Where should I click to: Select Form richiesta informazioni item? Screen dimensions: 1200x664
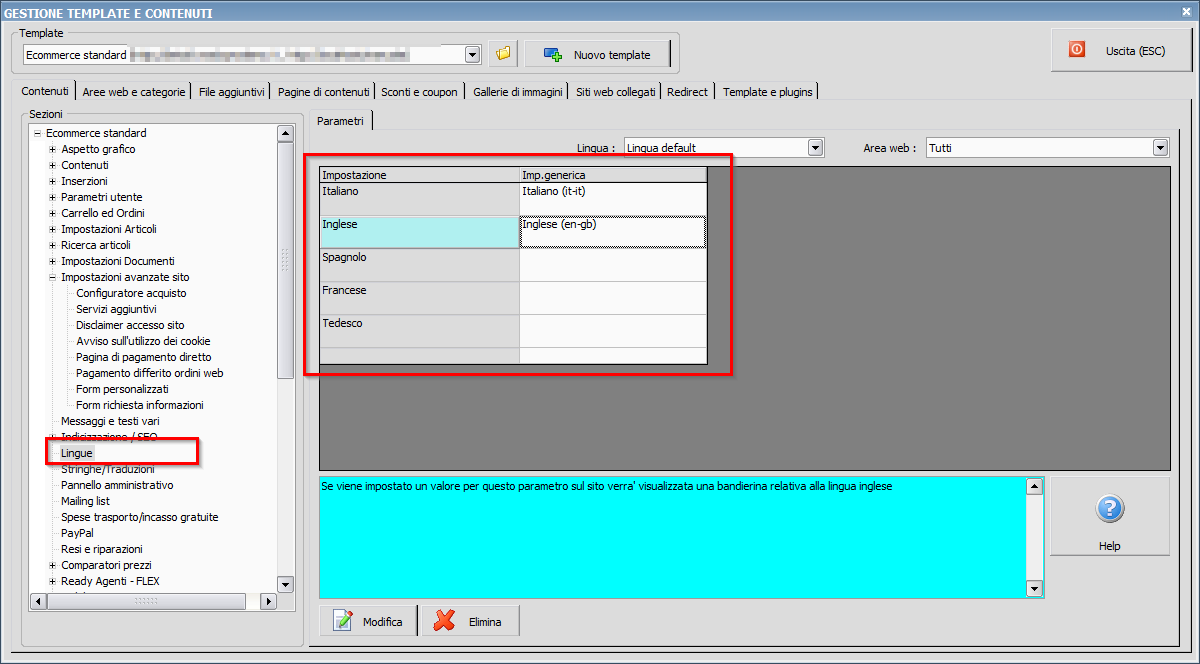click(x=140, y=405)
